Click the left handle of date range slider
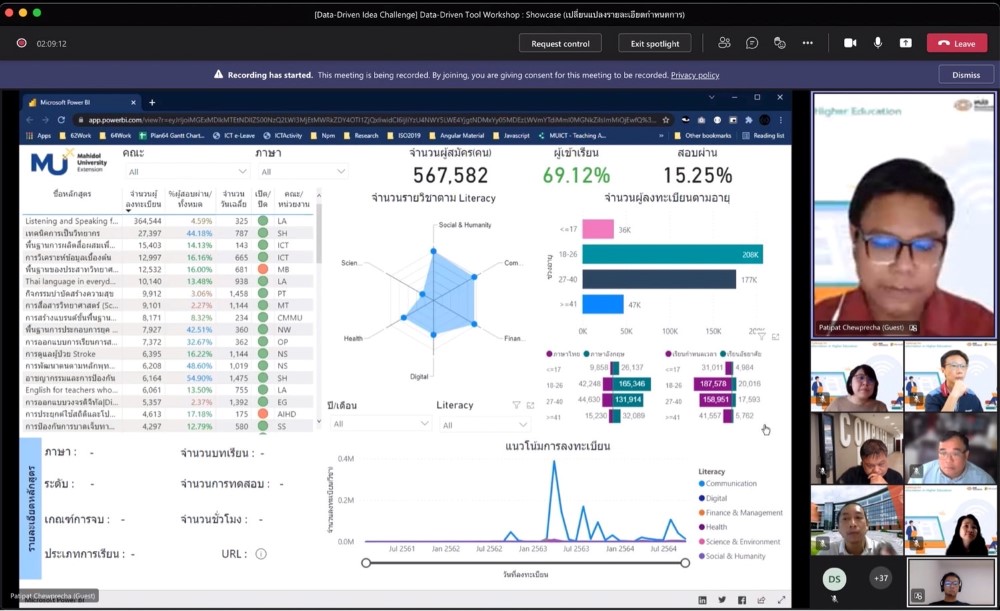Image resolution: width=1000 pixels, height=611 pixels. [367, 563]
